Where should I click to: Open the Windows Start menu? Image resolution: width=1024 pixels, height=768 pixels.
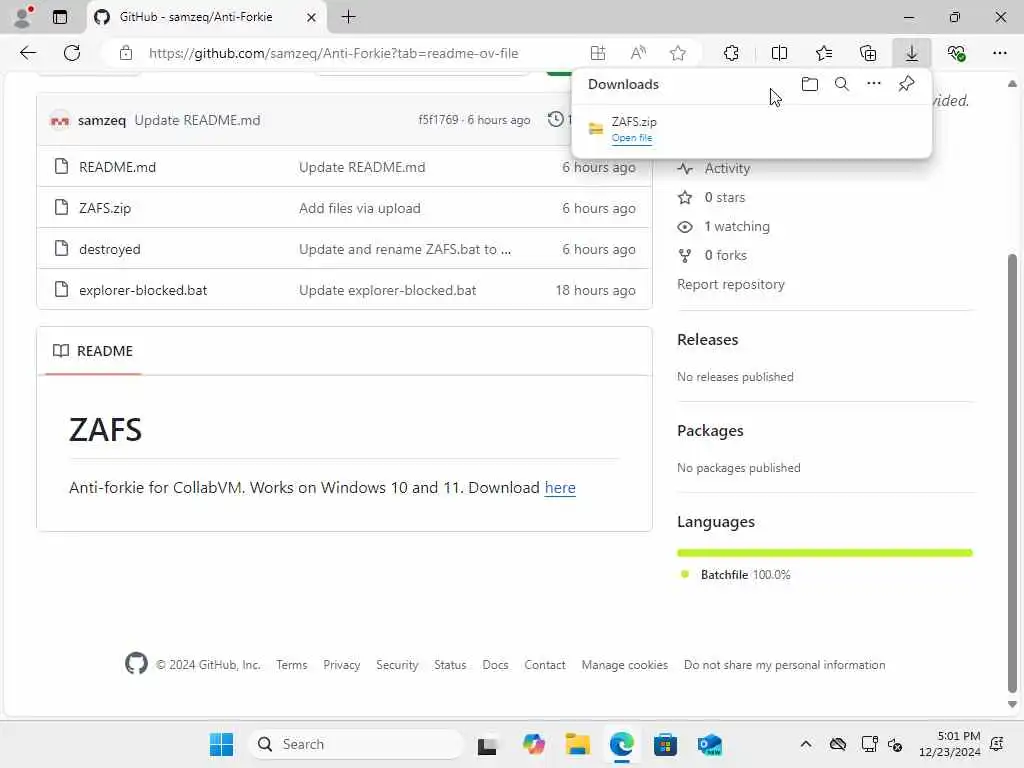coord(221,744)
